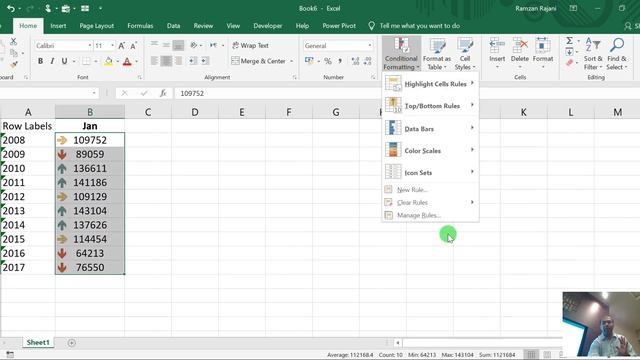Open Clear Rules submenu
The image size is (640, 360).
pos(430,202)
